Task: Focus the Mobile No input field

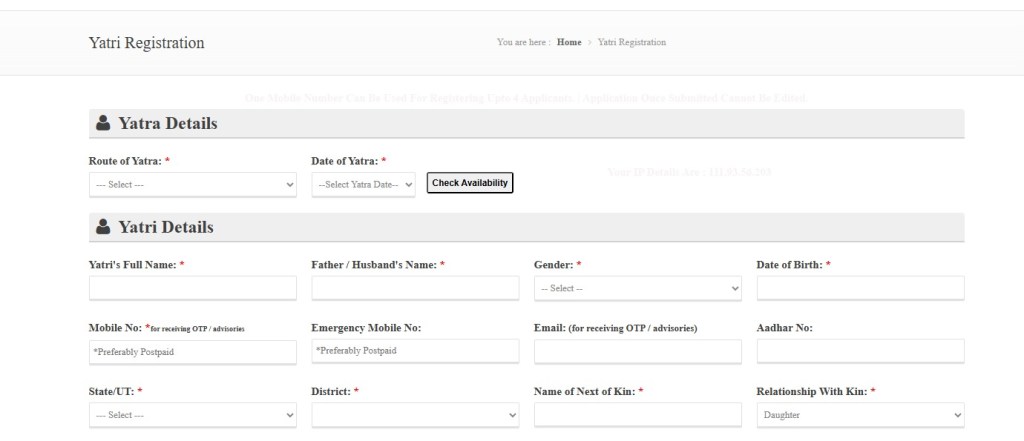Action: tap(193, 351)
